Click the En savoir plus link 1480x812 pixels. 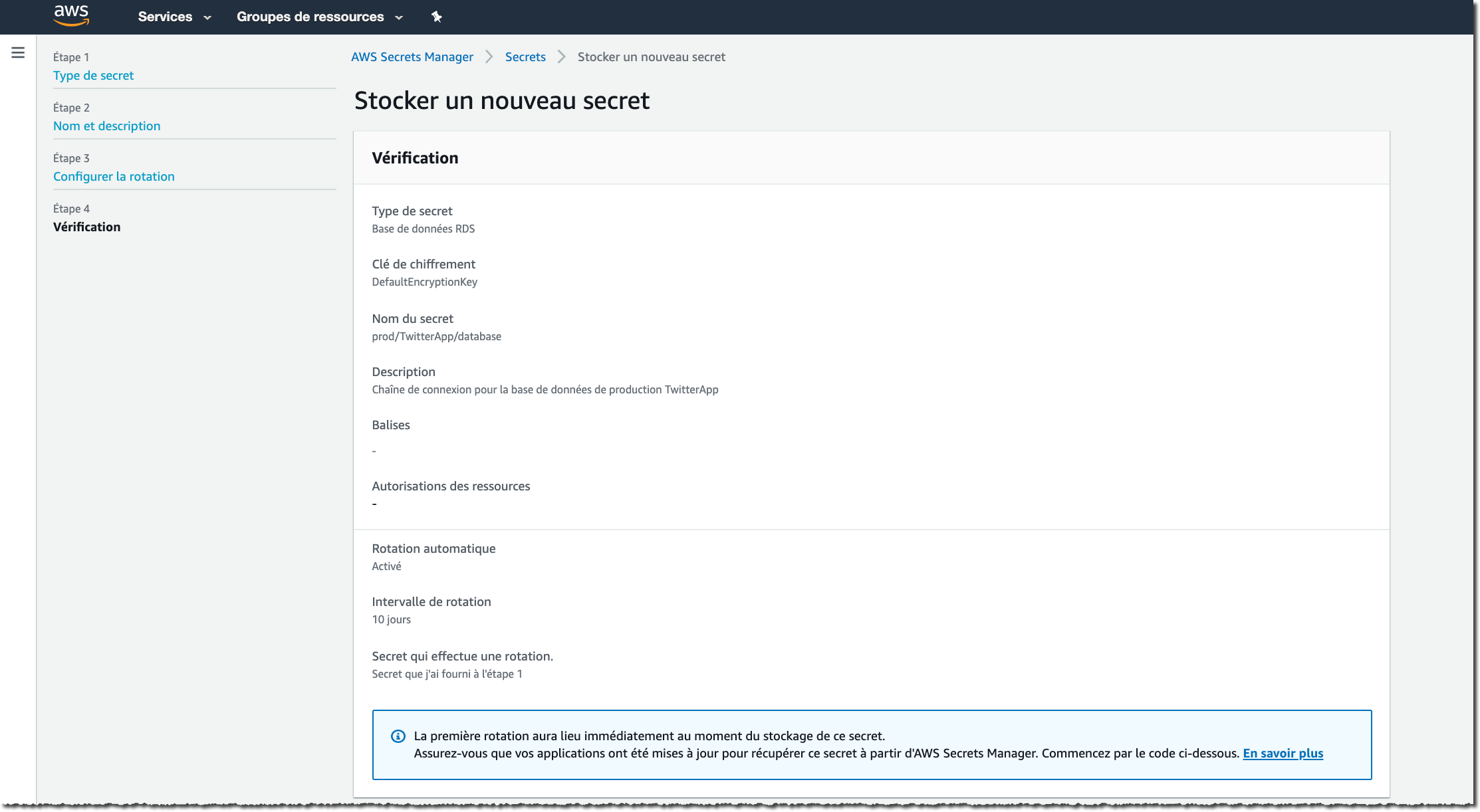coord(1283,754)
